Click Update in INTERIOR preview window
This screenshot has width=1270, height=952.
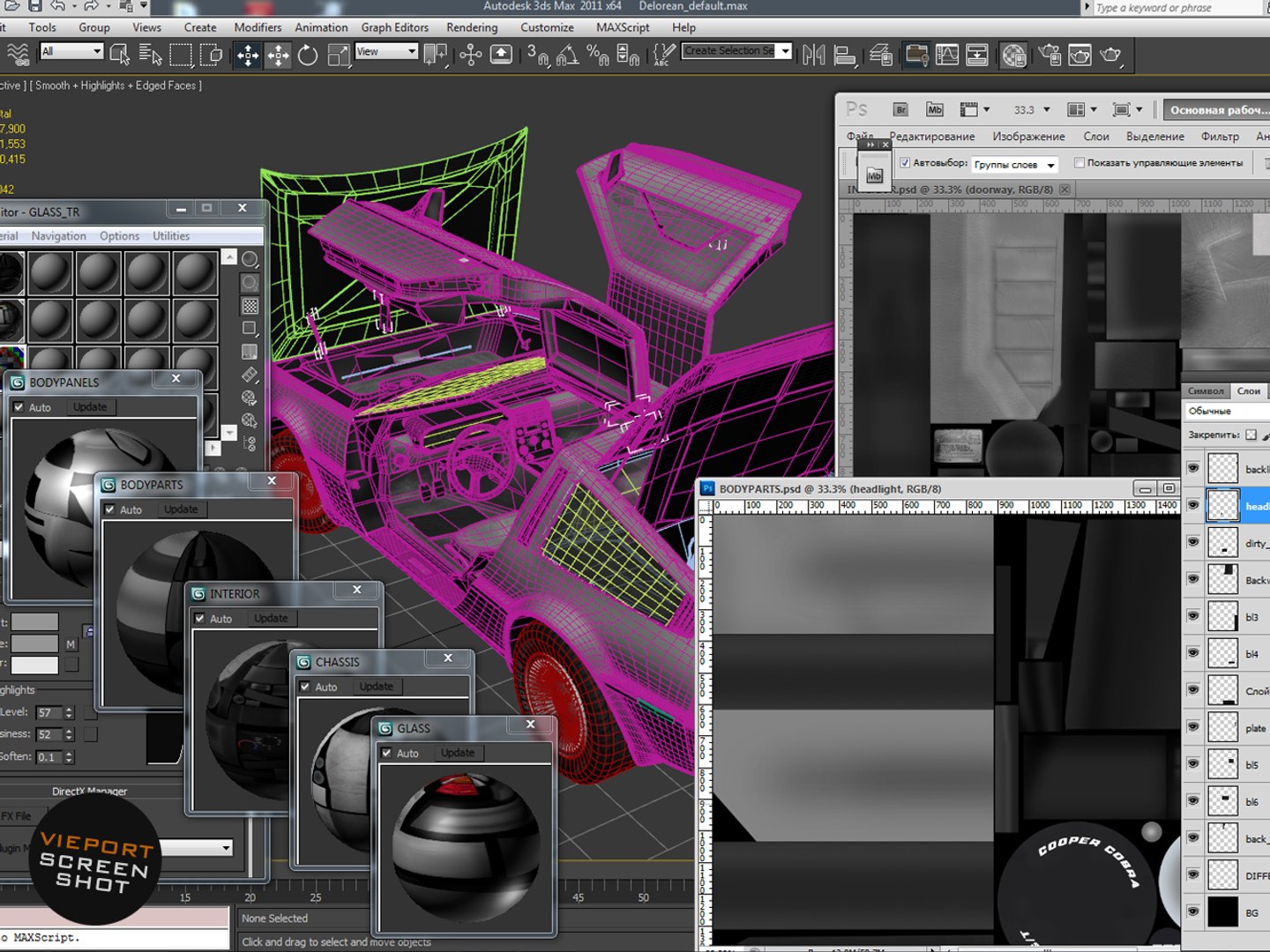271,619
